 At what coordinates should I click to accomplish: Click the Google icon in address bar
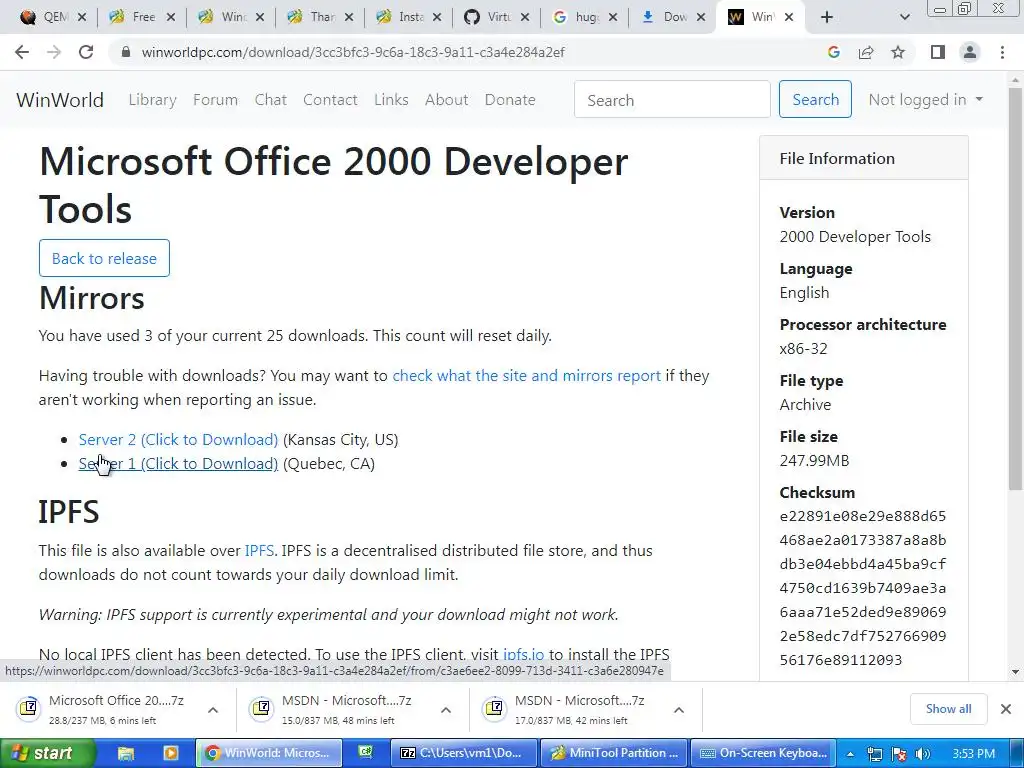point(833,52)
